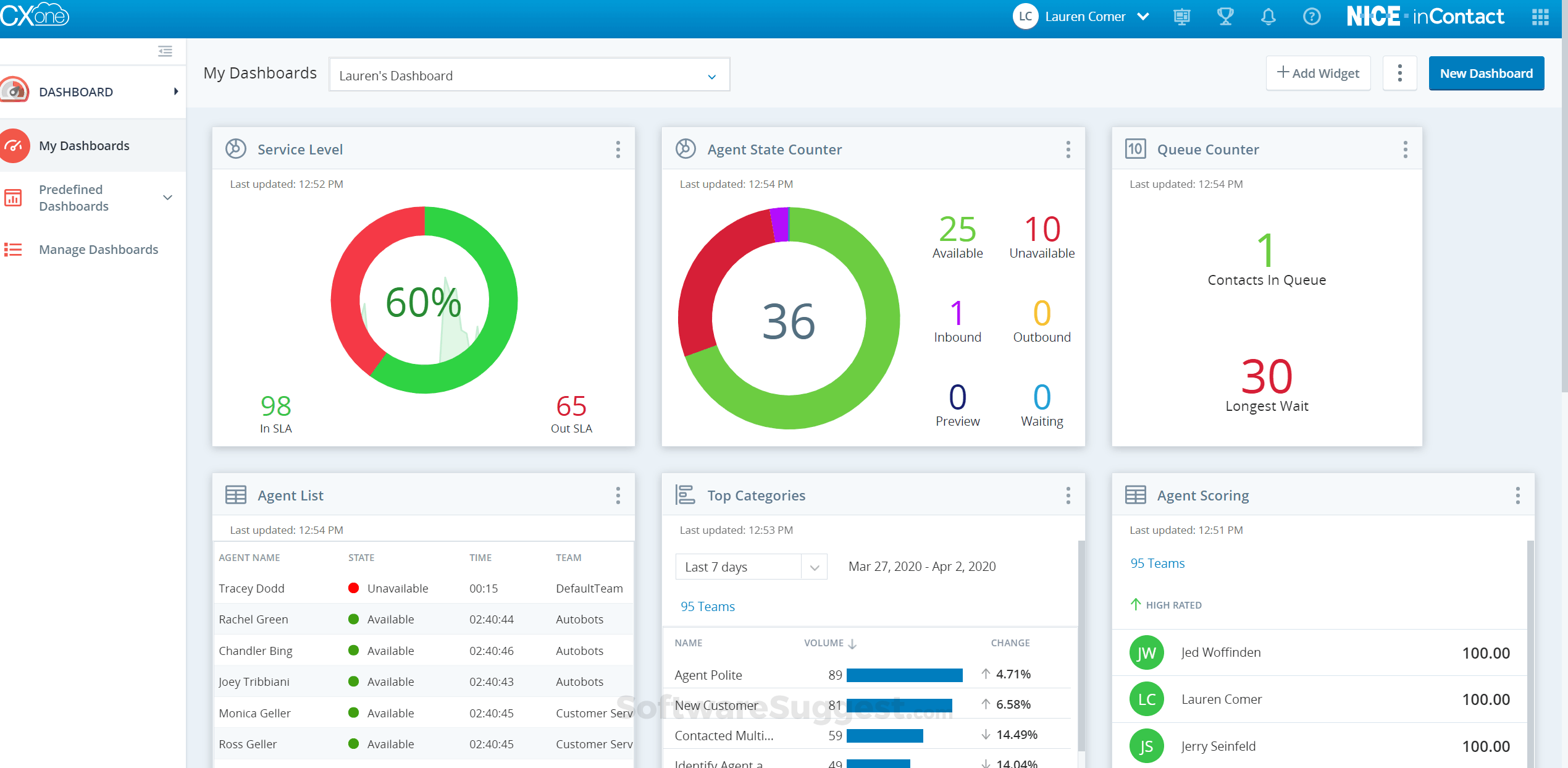The image size is (1568, 768).
Task: Click the monitoring screen icon near Lauren Comer
Action: point(1181,17)
